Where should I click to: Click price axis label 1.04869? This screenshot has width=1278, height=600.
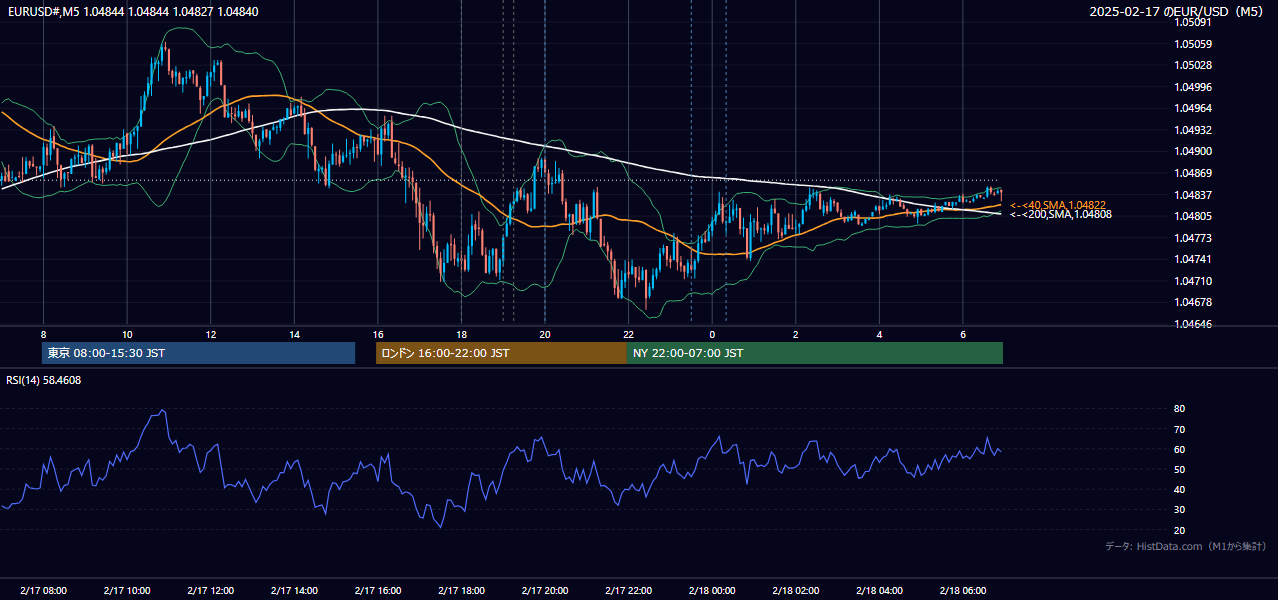1193,173
